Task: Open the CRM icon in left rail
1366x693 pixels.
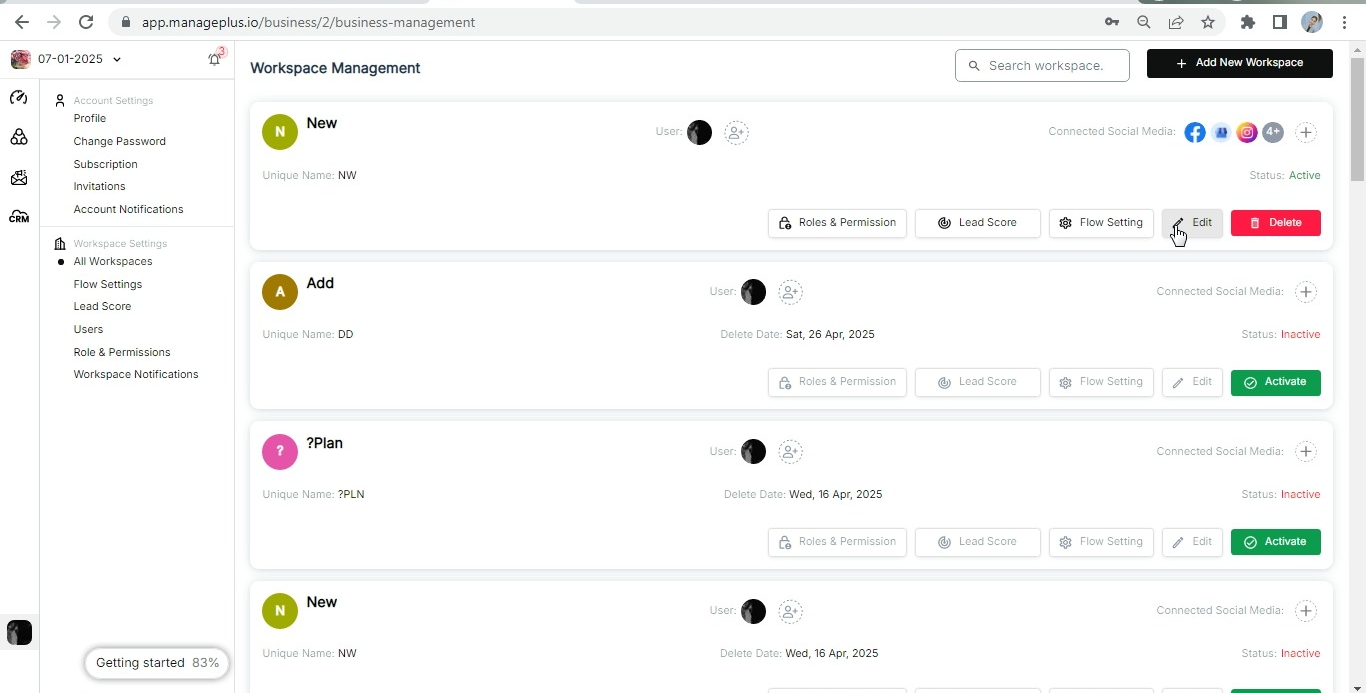Action: click(19, 217)
